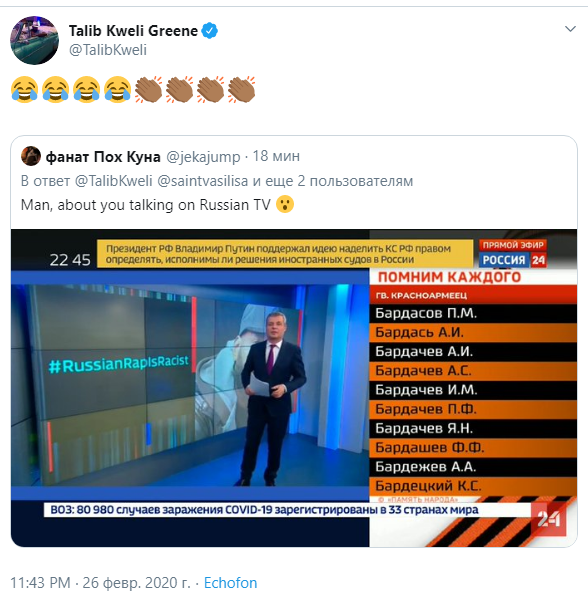The height and width of the screenshot is (606, 588).
Task: Open the embedded Russia 24 TV screenshot
Action: [x=294, y=388]
